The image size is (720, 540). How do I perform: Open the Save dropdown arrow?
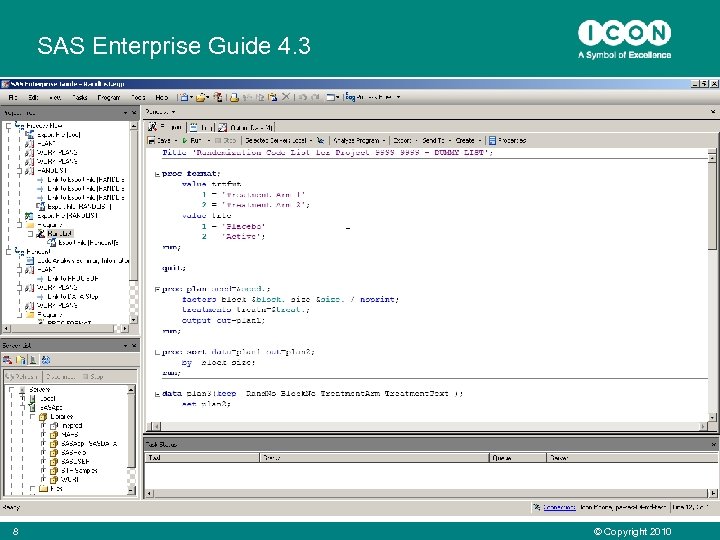(175, 141)
